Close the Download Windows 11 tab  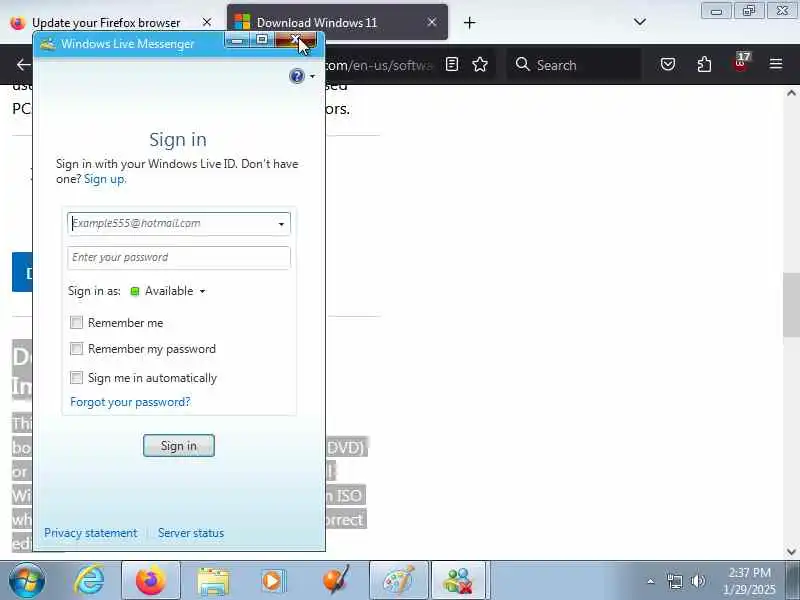(x=432, y=22)
